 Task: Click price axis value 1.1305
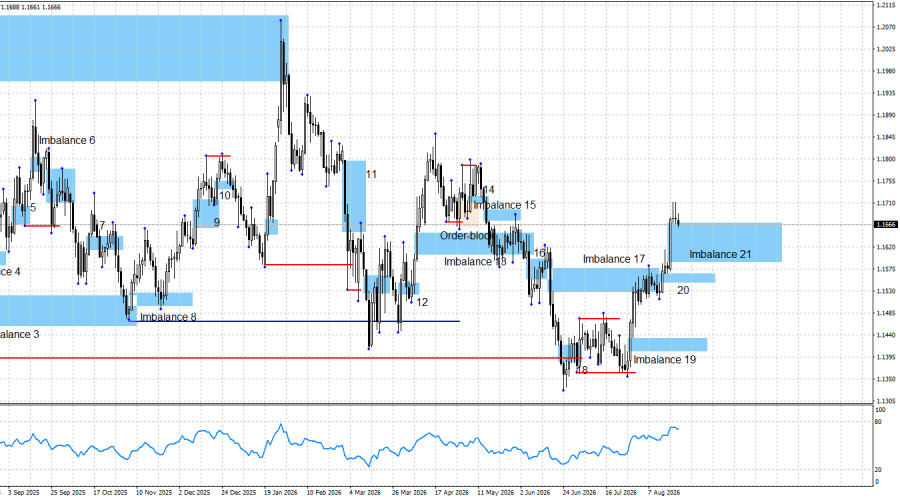886,401
